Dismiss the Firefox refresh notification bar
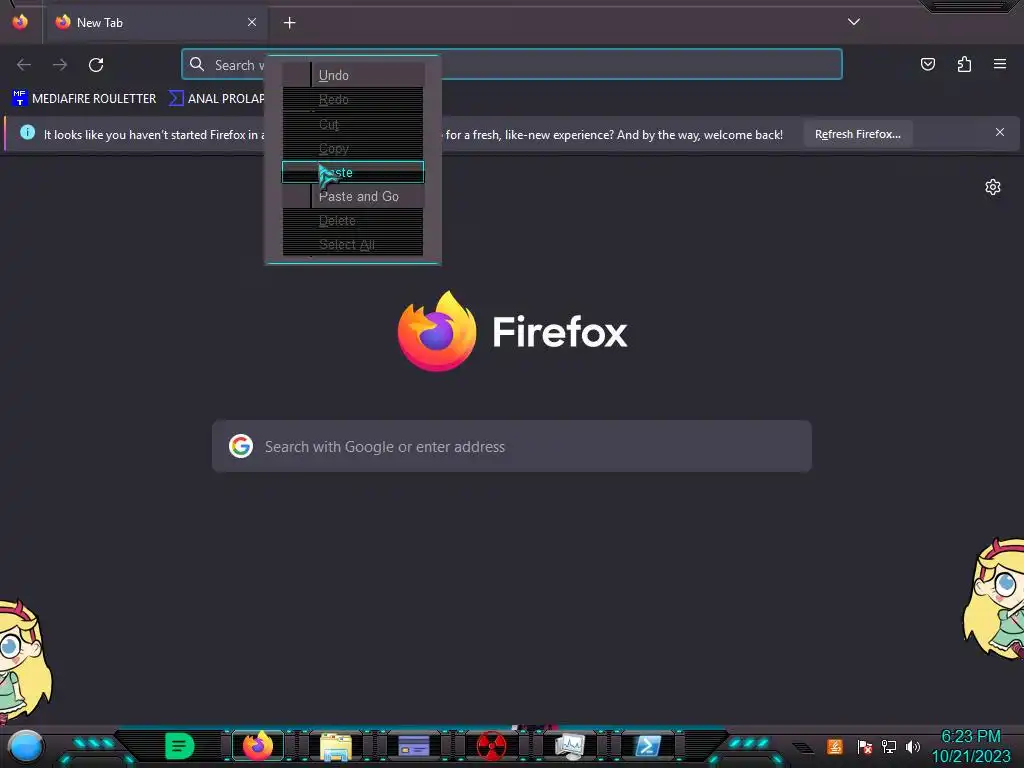Viewport: 1024px width, 768px height. pyautogui.click(x=1000, y=133)
